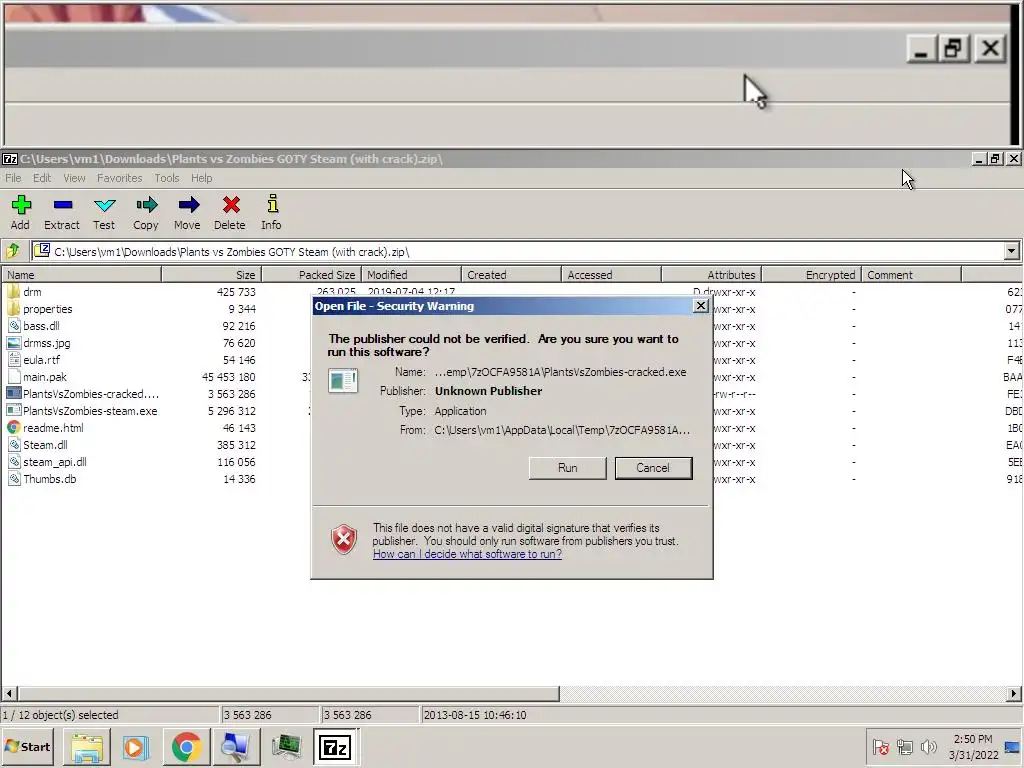Open Google Chrome from the taskbar
Viewport: 1024px width, 768px height.
point(186,747)
